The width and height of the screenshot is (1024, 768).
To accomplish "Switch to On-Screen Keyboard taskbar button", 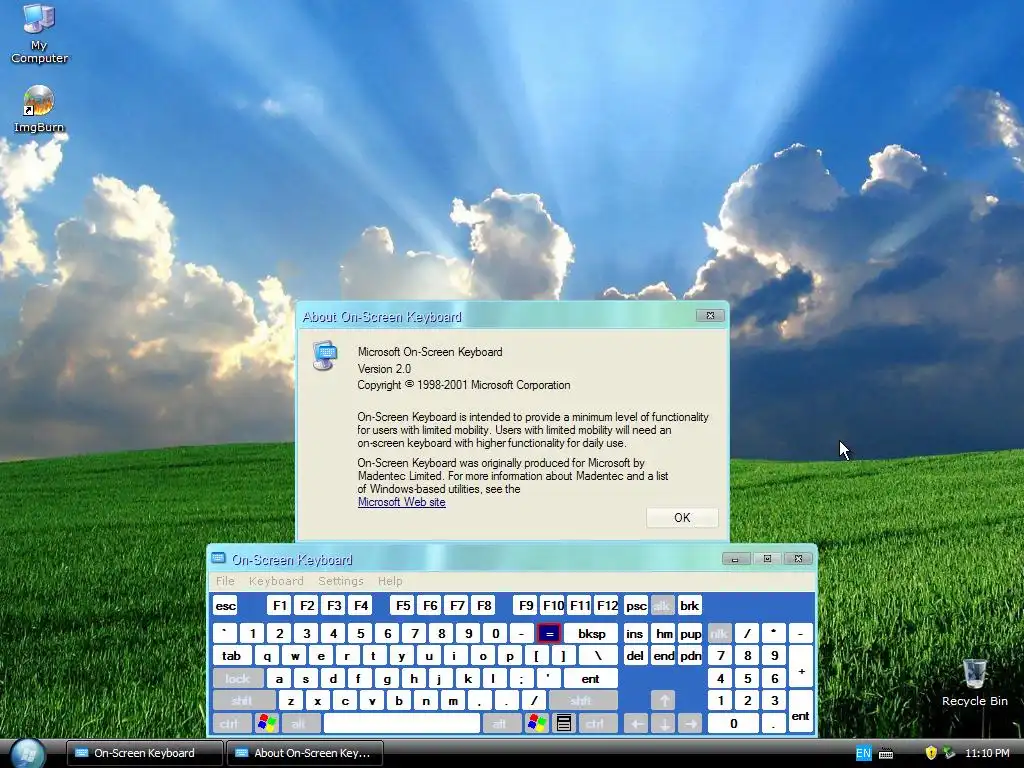I will [144, 753].
